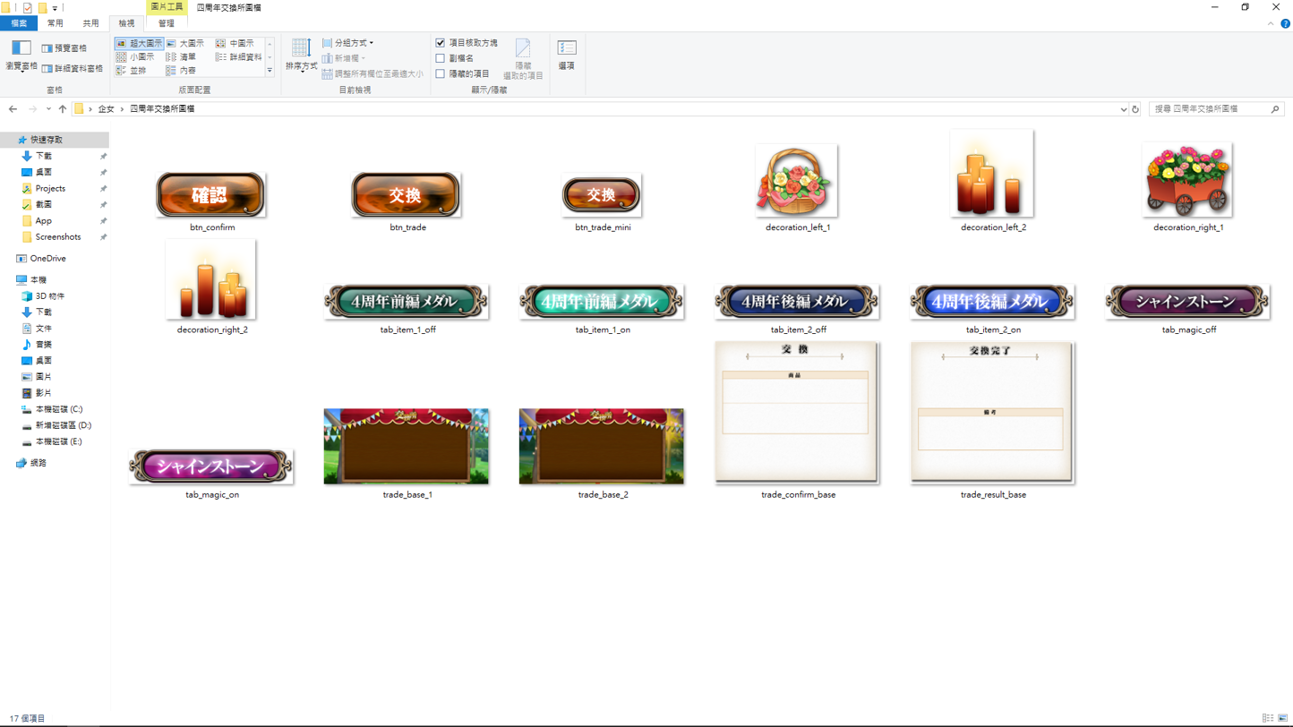Select the trade_confirm_base image thumbnail
This screenshot has height=727, width=1293.
coord(796,412)
